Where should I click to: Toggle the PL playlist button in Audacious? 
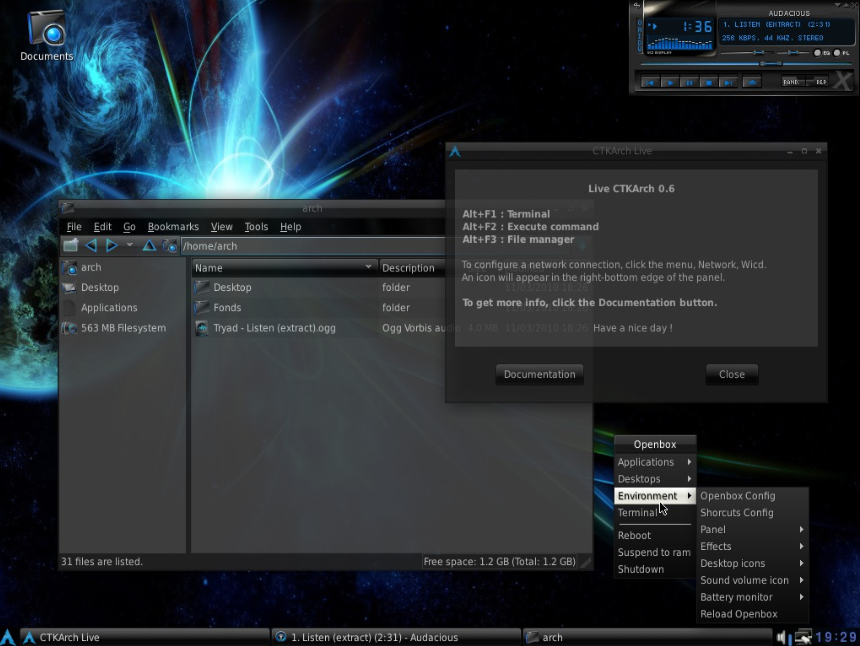(x=841, y=53)
